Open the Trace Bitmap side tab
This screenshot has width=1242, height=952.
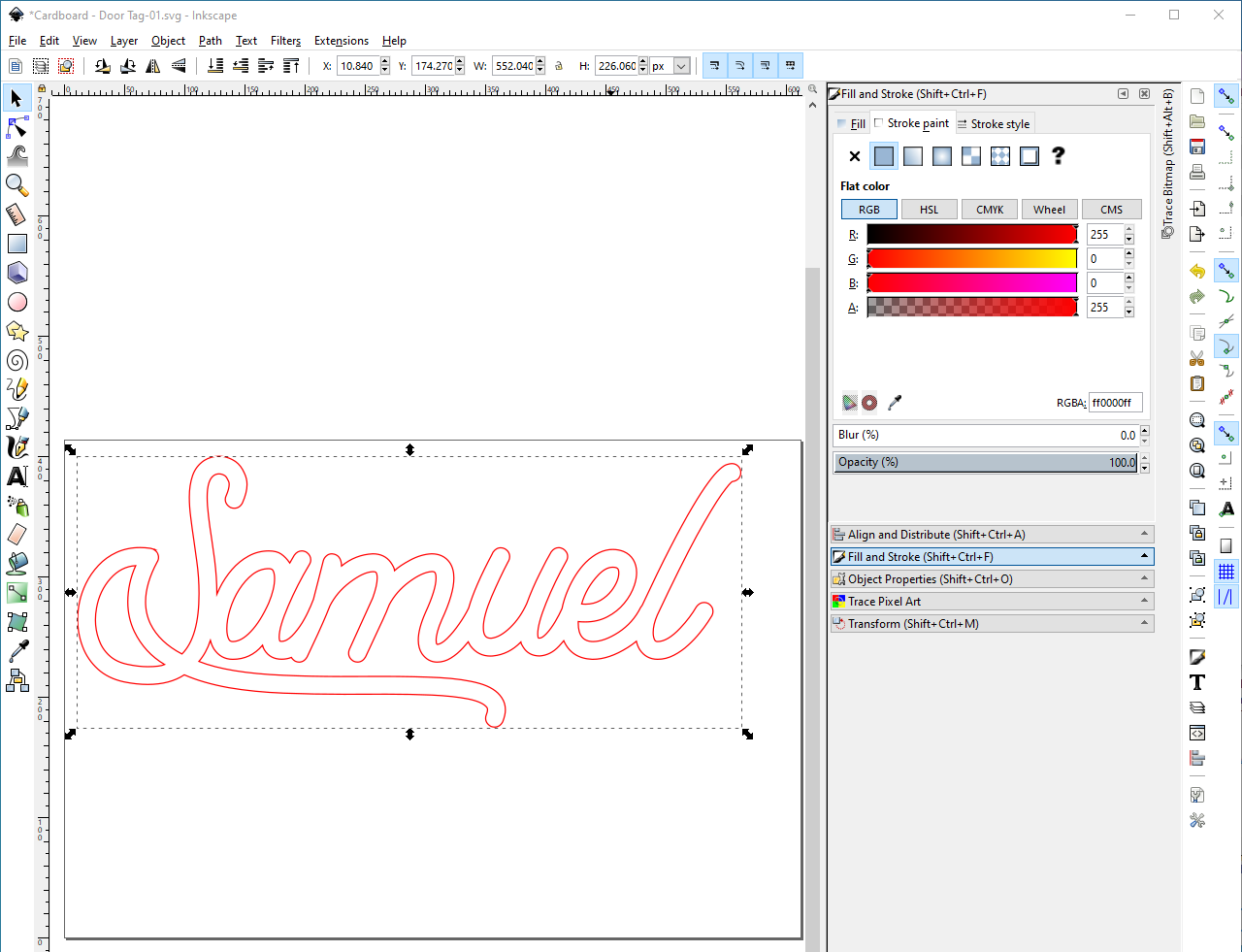click(x=1168, y=163)
